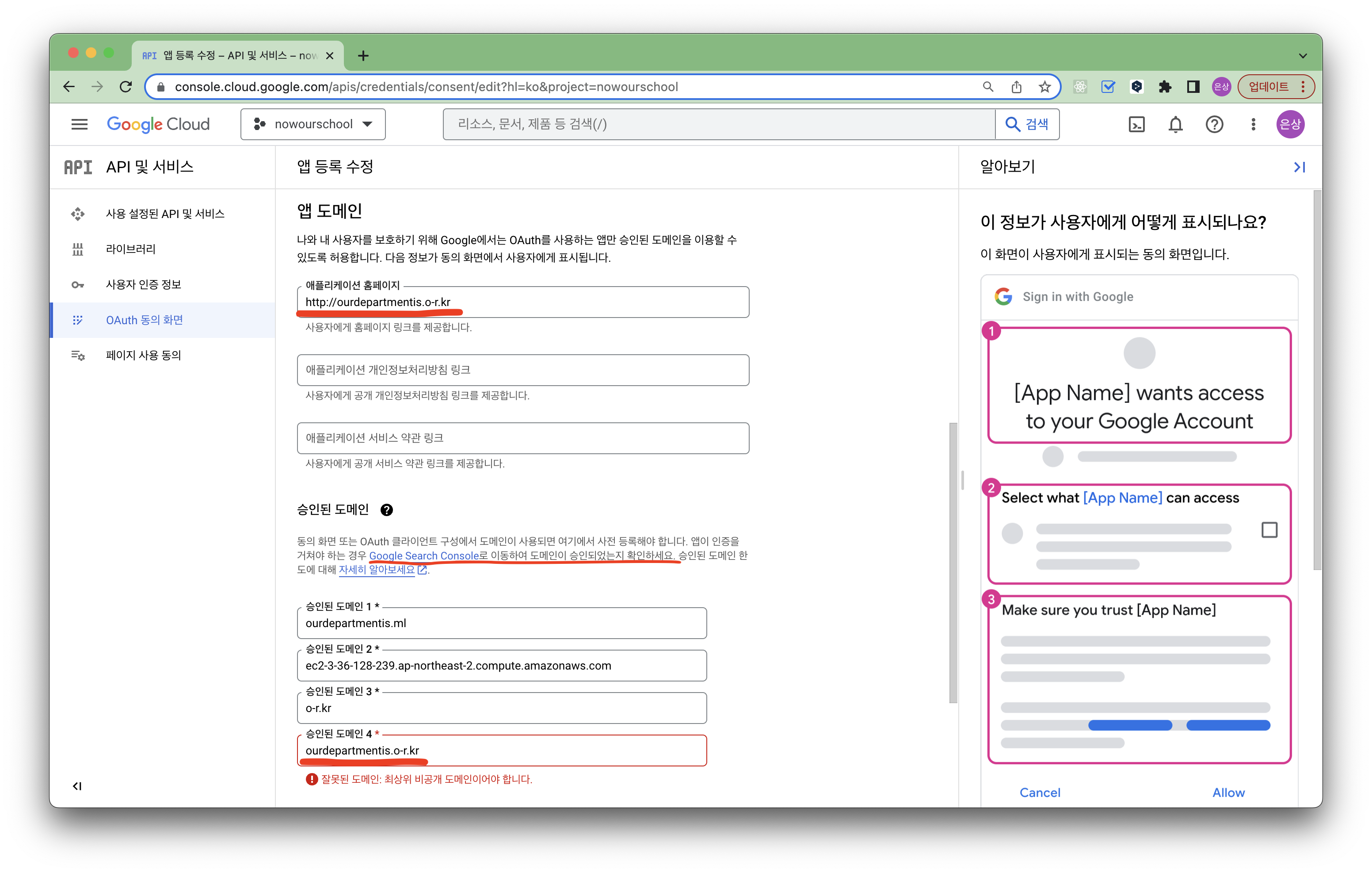Collapse the left navigation sidebar
1372x873 pixels.
(77, 786)
